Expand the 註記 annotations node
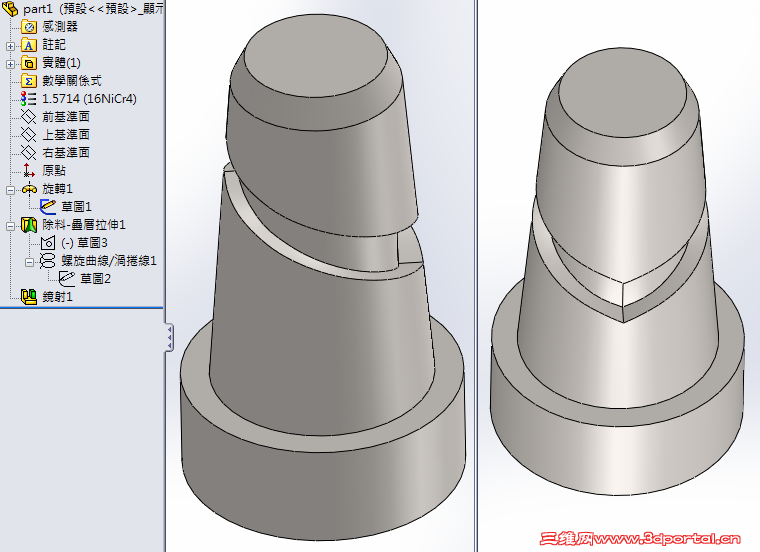The image size is (760, 552). click(10, 47)
